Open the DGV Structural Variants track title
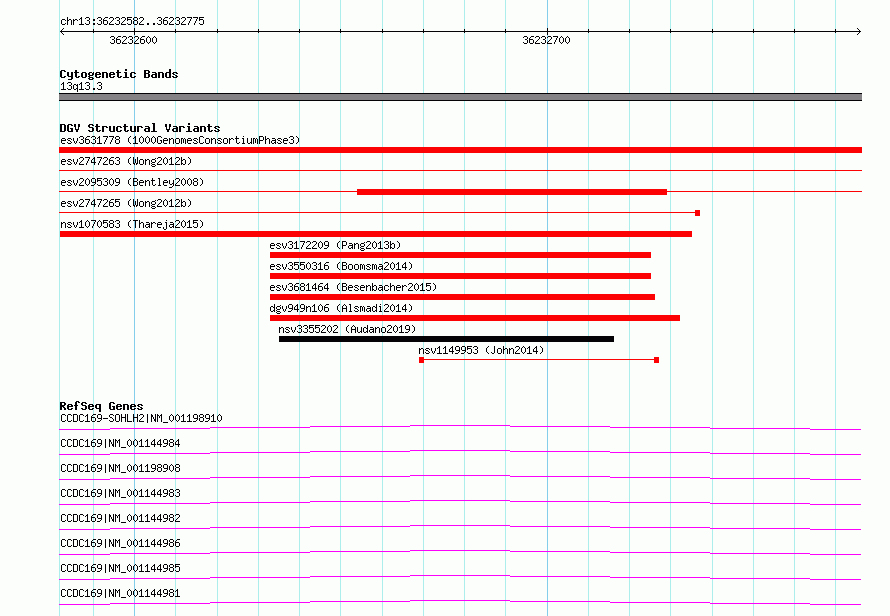890x616 pixels. pos(140,128)
